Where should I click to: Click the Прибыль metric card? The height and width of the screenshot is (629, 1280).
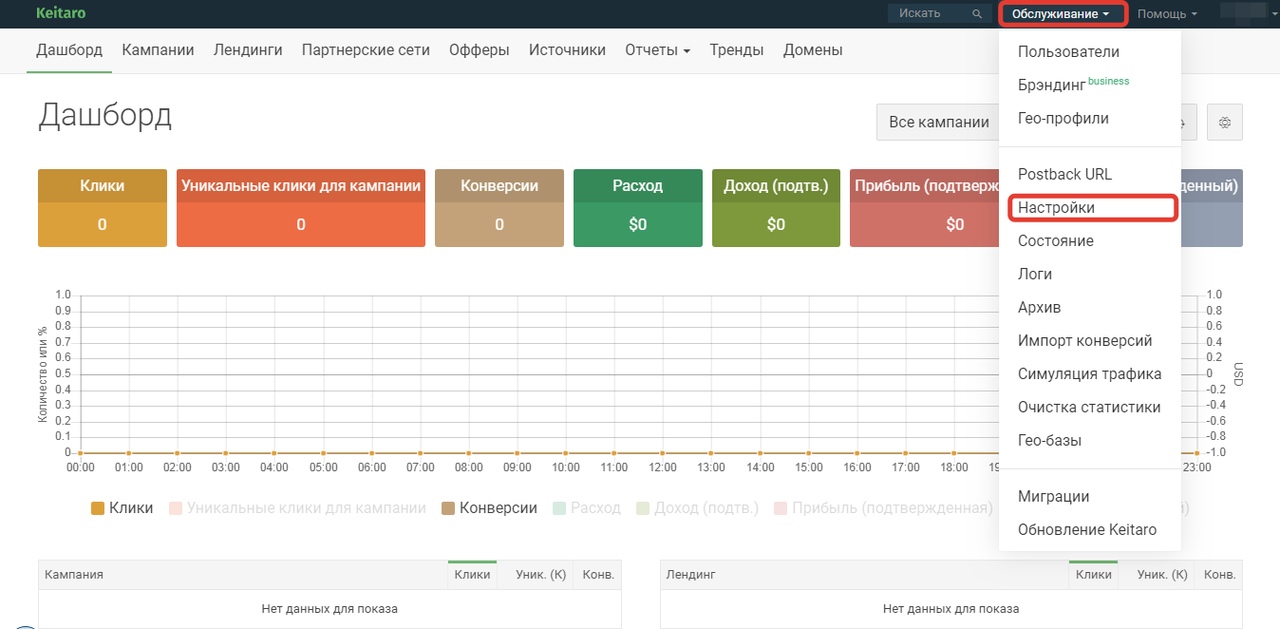point(924,207)
